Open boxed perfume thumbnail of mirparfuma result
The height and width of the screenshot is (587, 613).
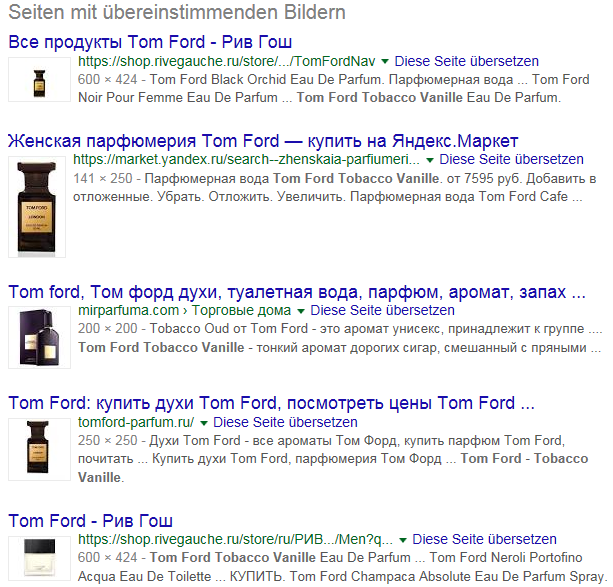coord(39,337)
